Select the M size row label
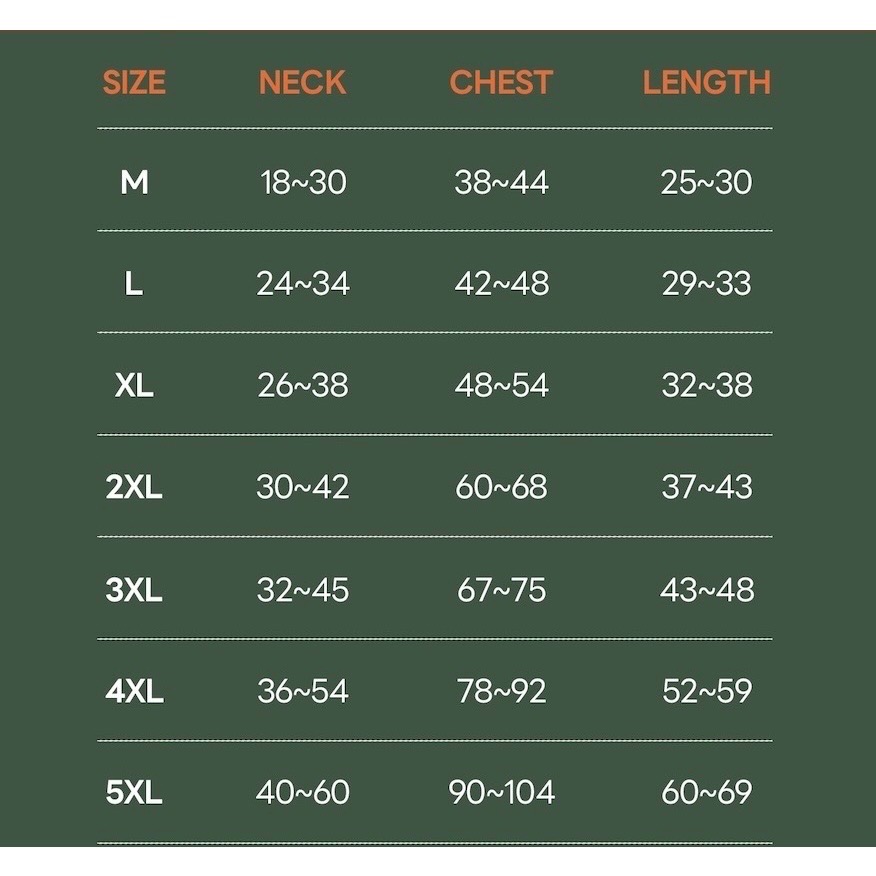The height and width of the screenshot is (876, 876). pos(134,182)
